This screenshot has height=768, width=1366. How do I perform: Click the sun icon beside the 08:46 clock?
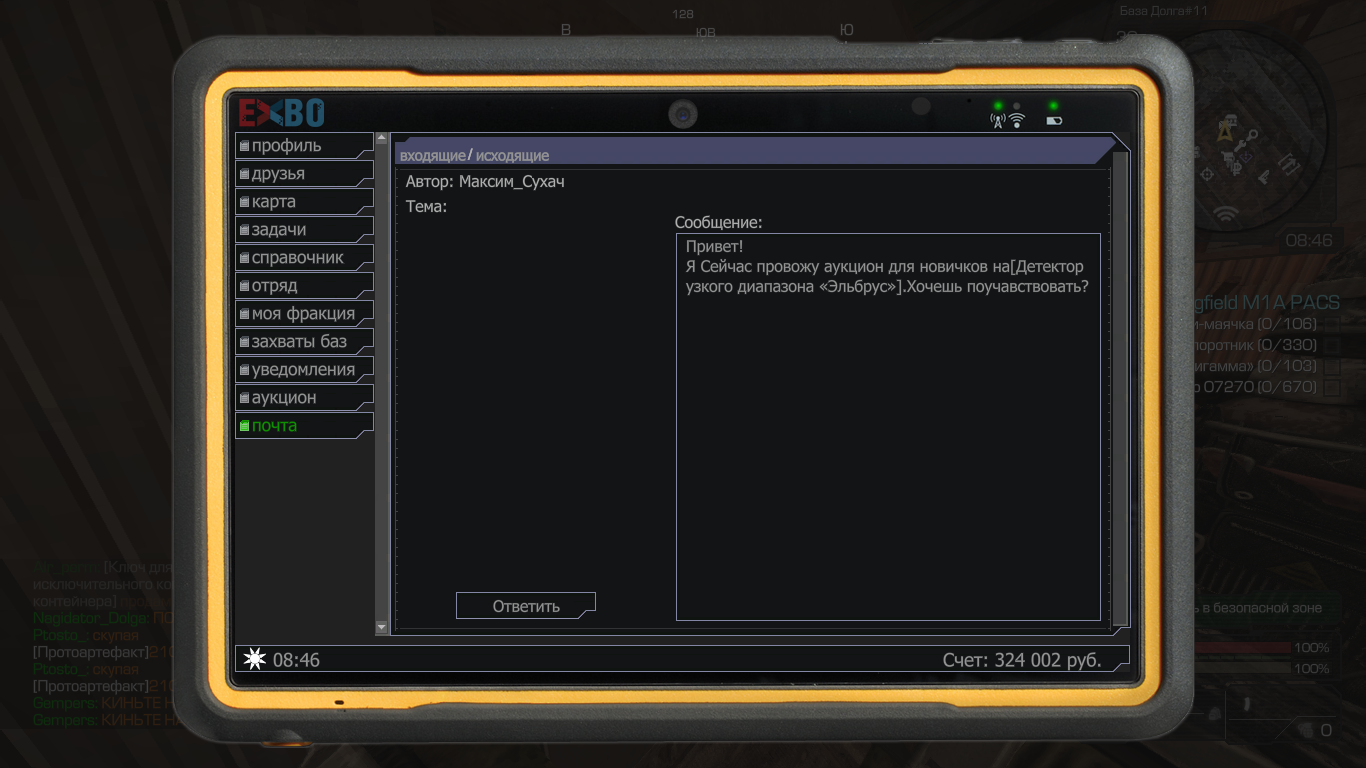(x=255, y=659)
